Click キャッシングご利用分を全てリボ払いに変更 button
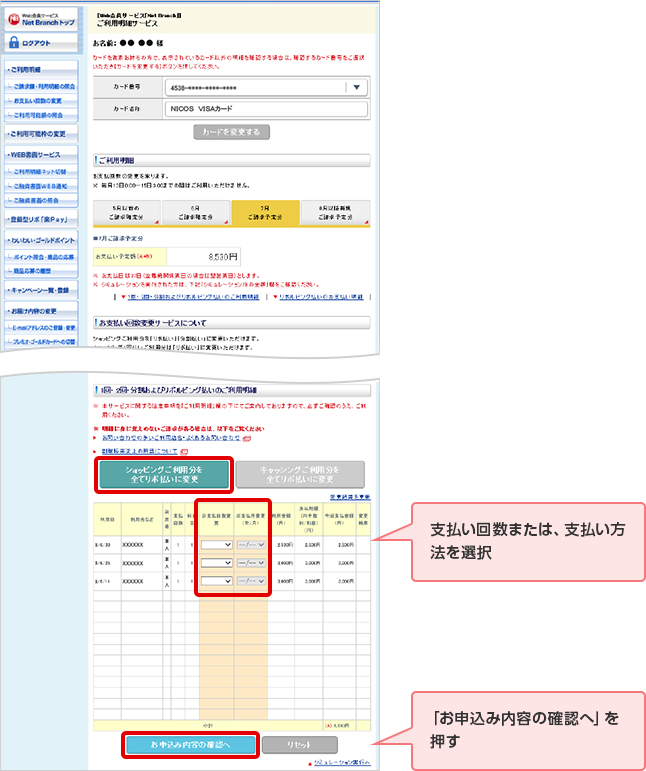This screenshot has height=771, width=646. click(x=300, y=475)
